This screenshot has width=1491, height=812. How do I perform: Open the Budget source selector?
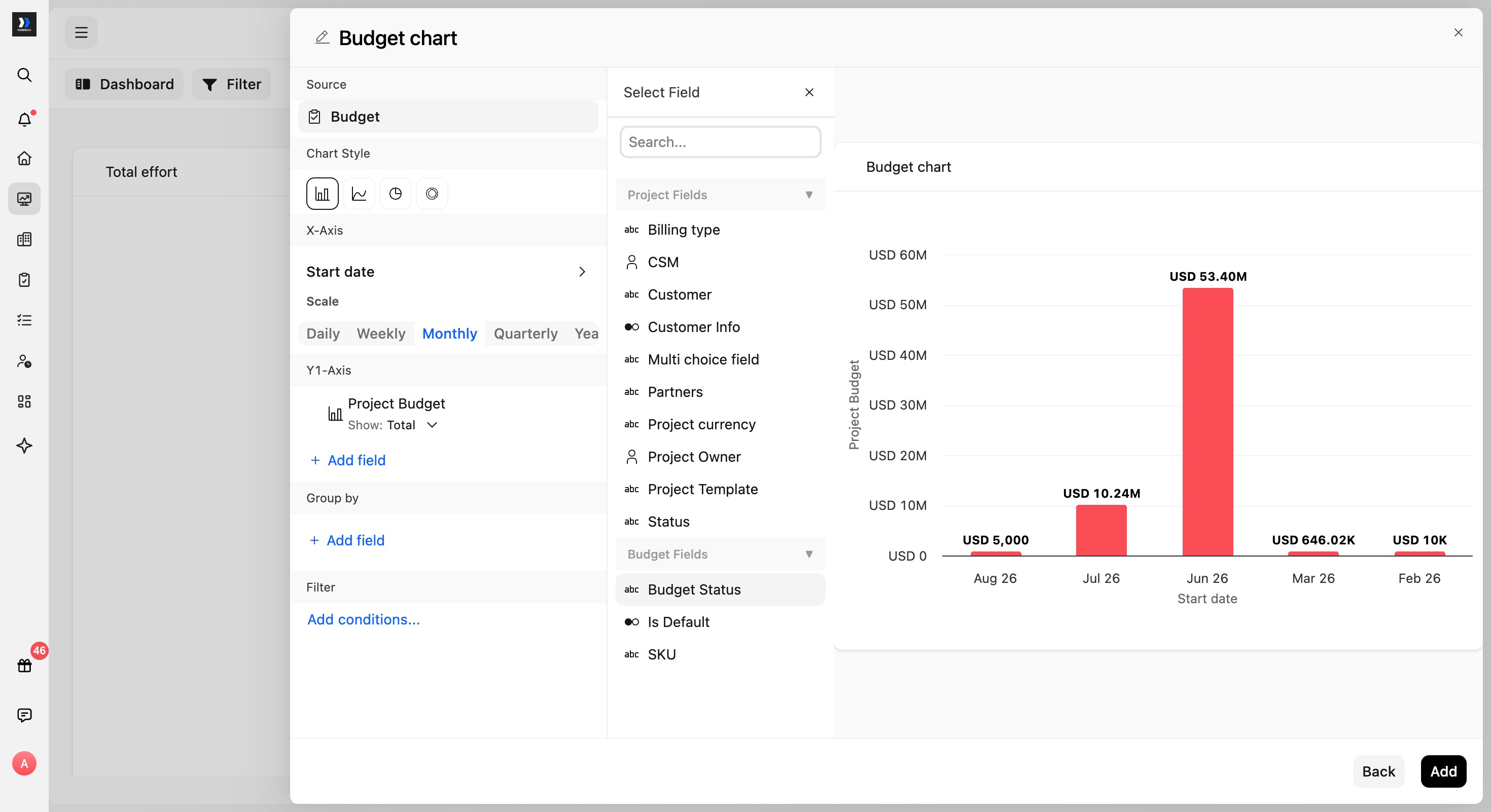[448, 117]
